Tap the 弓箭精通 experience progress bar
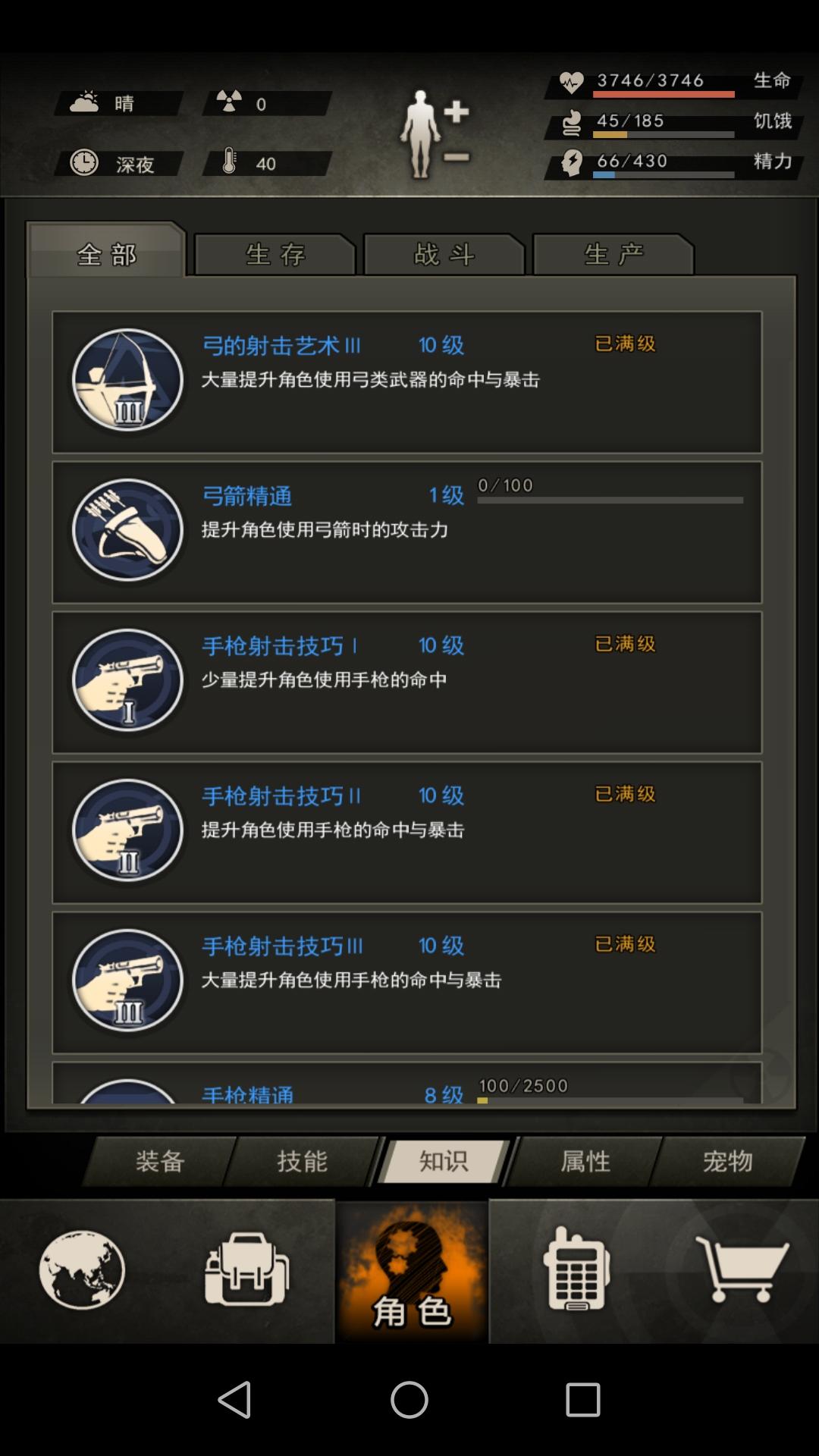 (x=610, y=500)
